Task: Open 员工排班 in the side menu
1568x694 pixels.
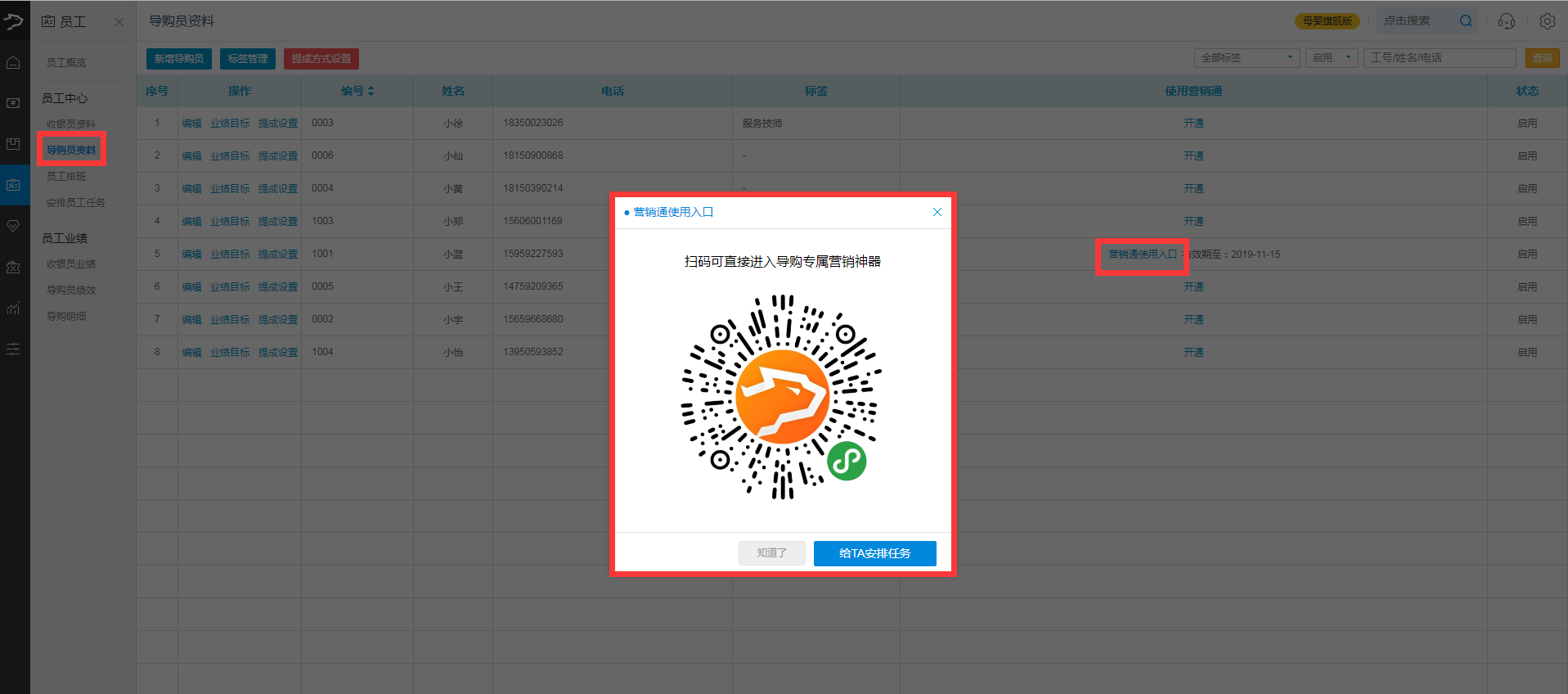Action: pos(66,177)
